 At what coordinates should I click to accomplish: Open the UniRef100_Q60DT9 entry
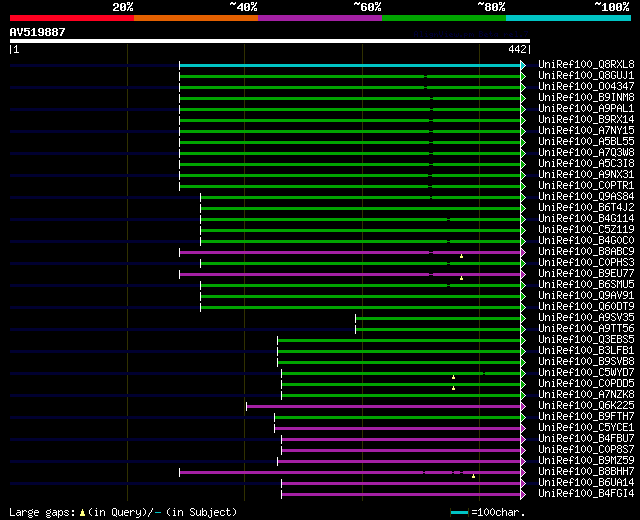click(586, 307)
